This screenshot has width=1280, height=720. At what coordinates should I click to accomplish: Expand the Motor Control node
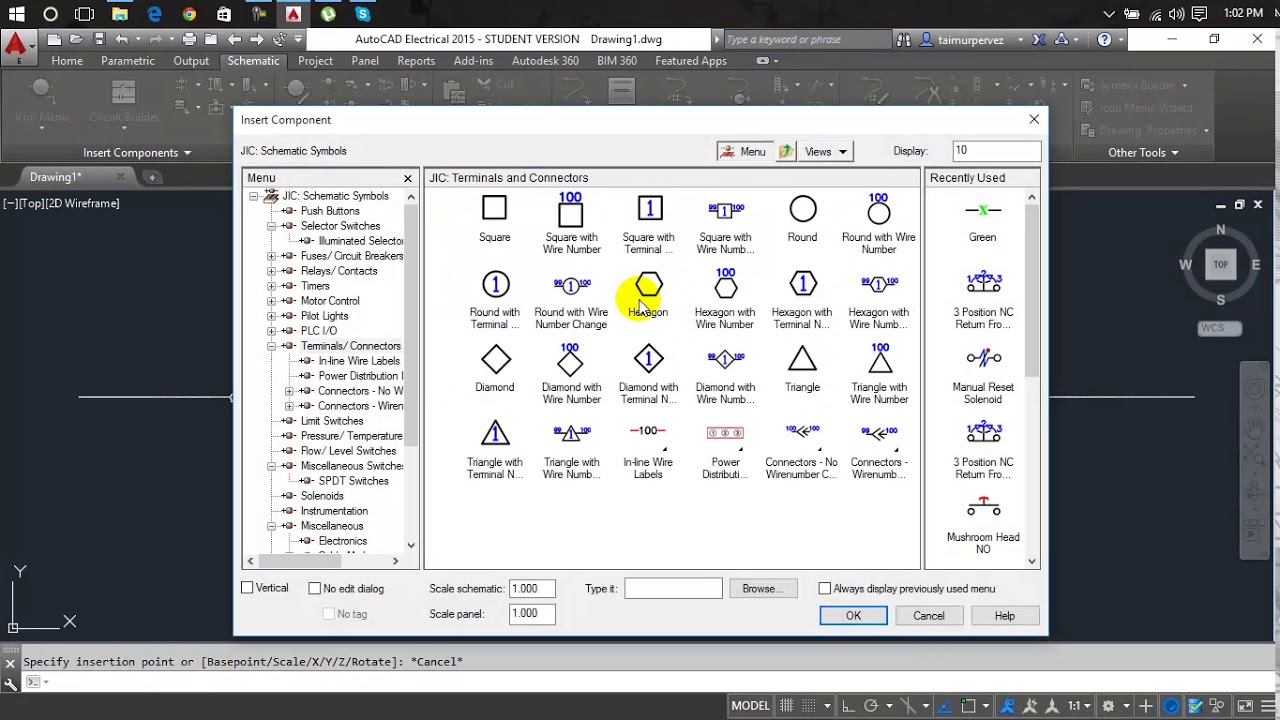[x=271, y=301]
